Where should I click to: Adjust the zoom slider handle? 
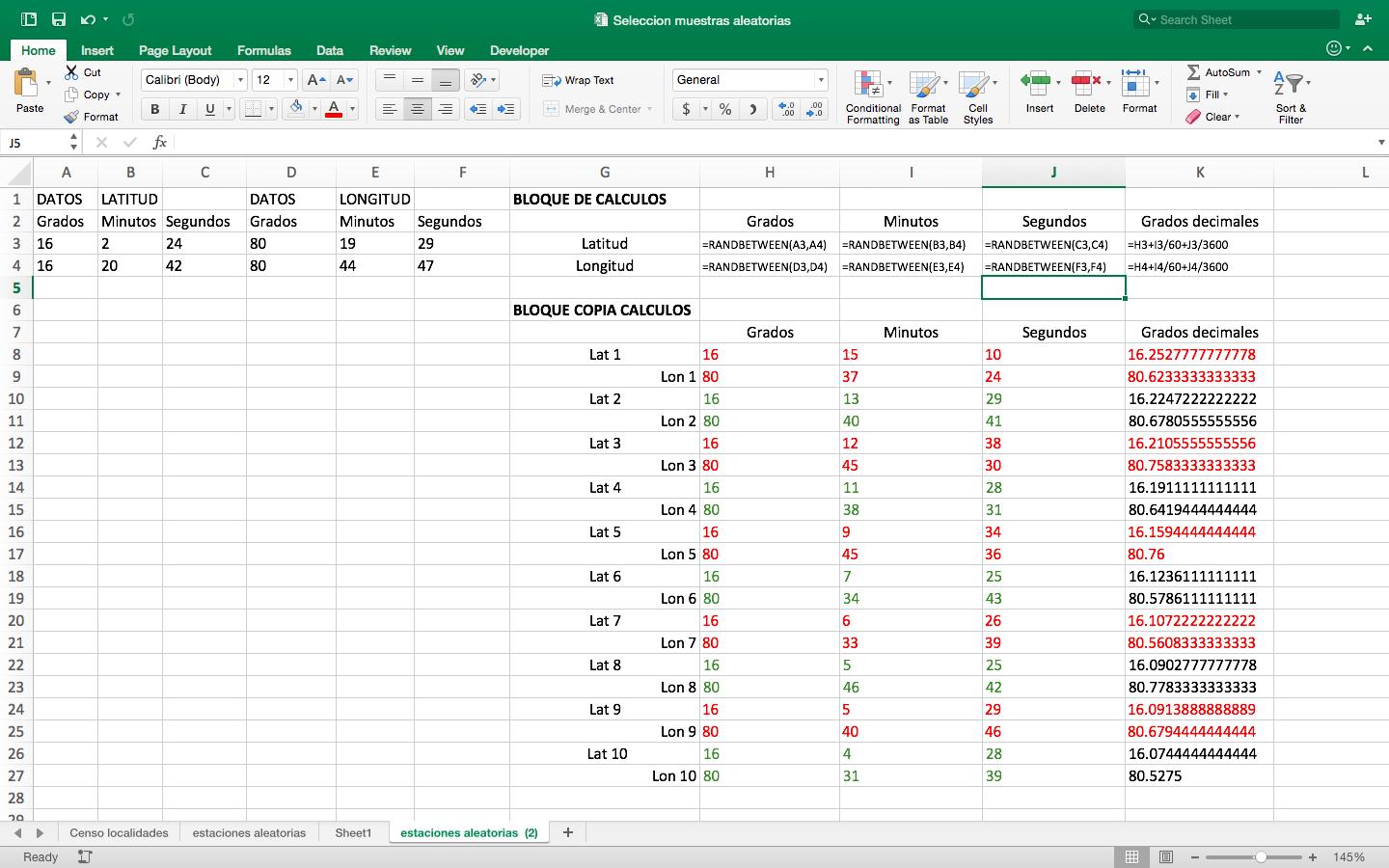[1260, 856]
